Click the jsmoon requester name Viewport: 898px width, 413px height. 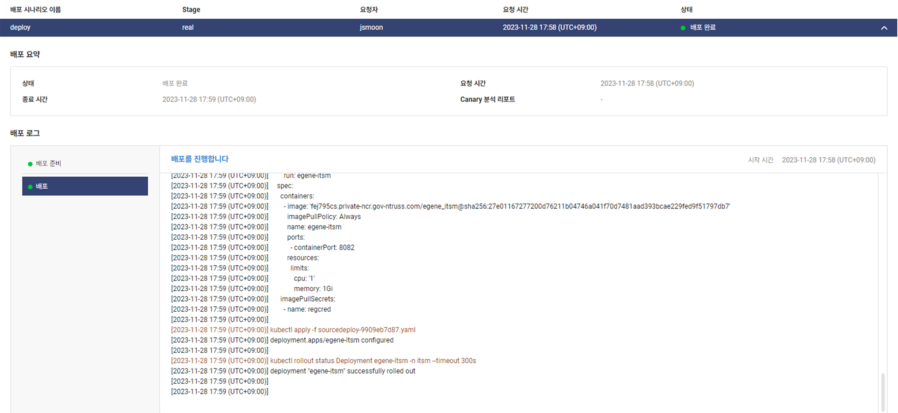point(371,28)
